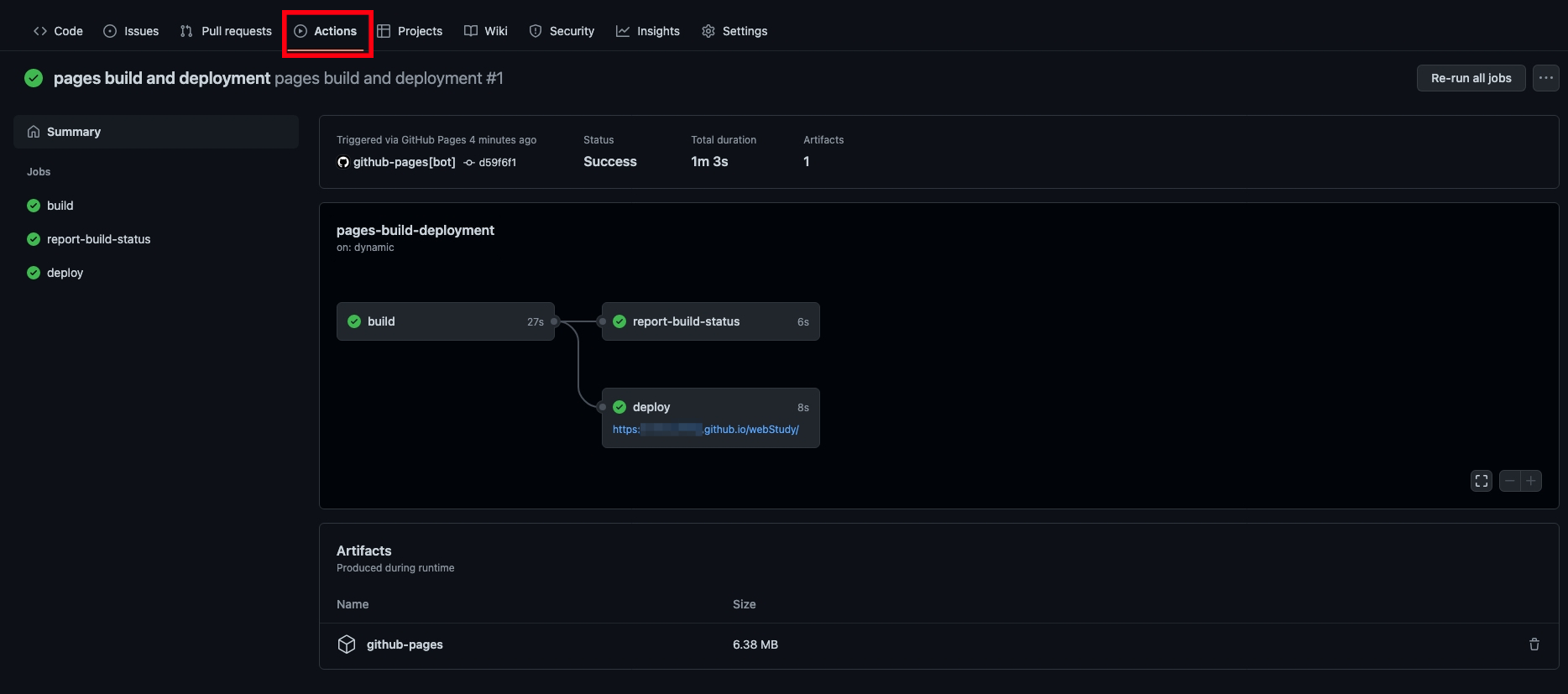Screen dimensions: 1568x694
Task: Click the Re-run all jobs button
Action: 1471,78
